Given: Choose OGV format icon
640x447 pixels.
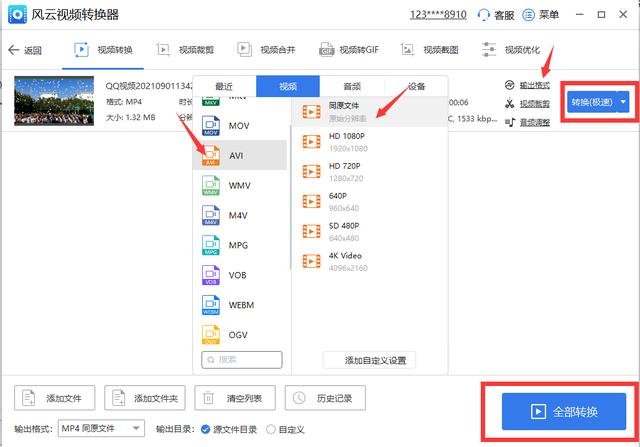Looking at the screenshot, I should point(211,335).
